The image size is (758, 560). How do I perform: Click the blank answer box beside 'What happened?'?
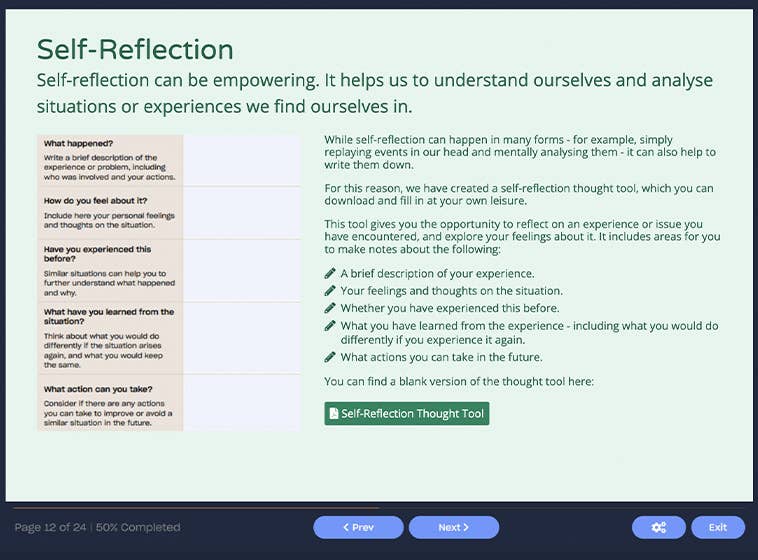pos(241,160)
